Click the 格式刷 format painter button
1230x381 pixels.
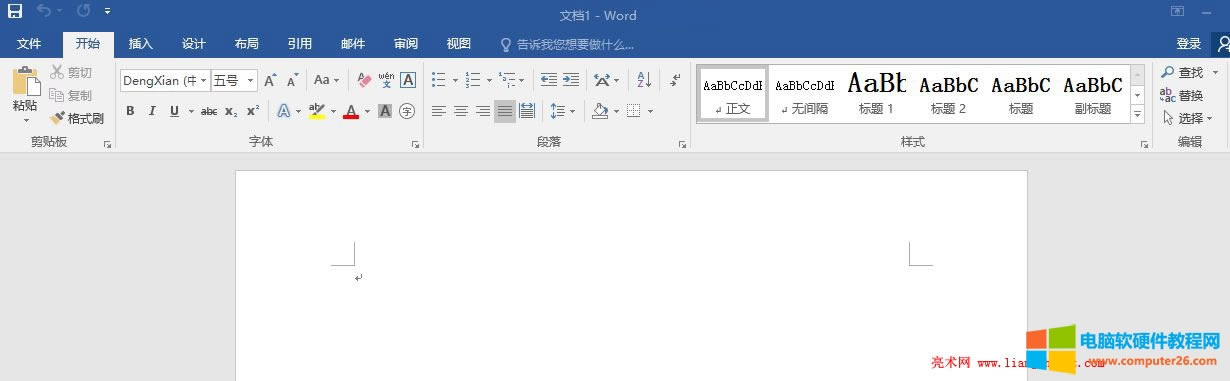[77, 118]
